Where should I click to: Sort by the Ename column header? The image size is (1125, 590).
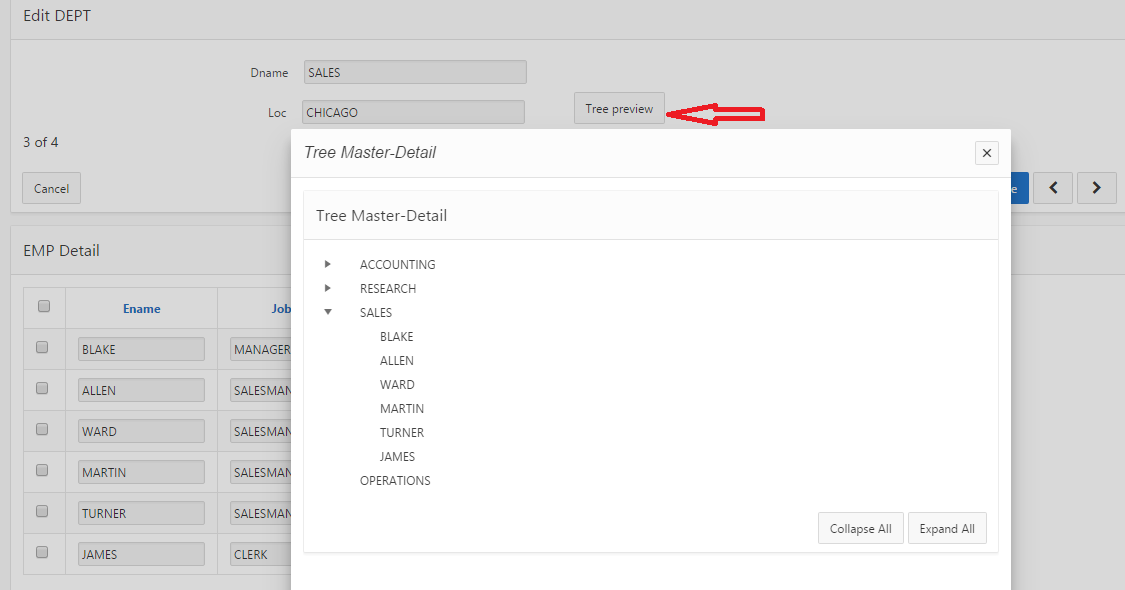click(140, 307)
